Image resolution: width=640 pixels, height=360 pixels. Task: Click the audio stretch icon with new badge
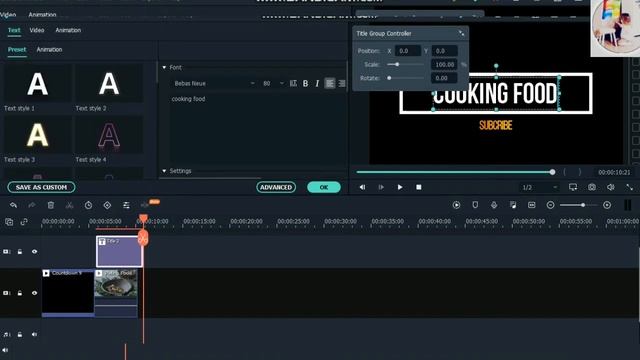point(145,205)
